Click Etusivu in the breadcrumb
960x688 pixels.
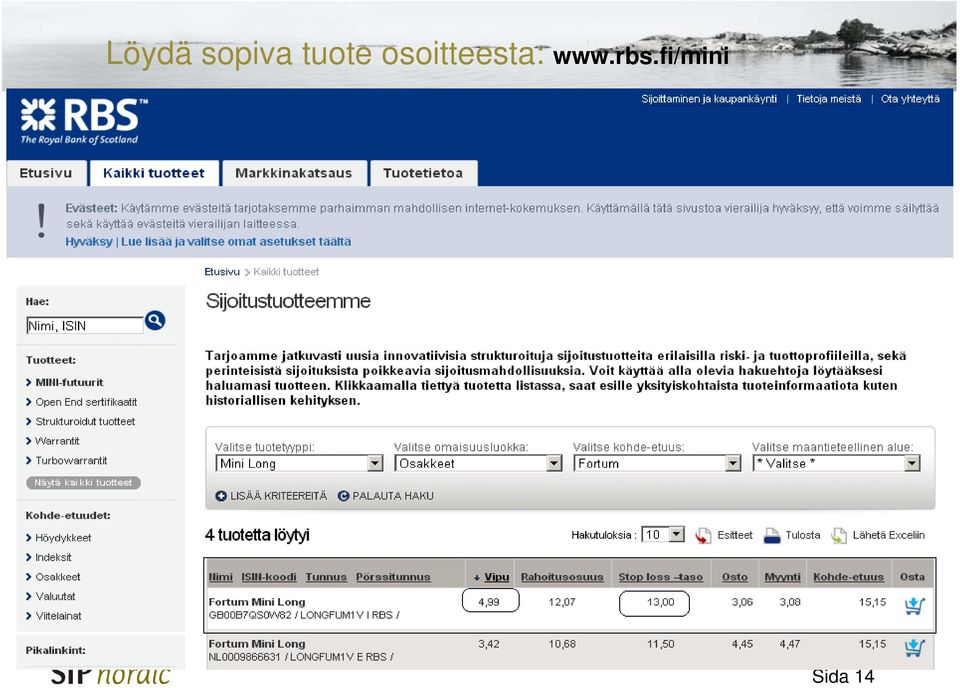222,272
